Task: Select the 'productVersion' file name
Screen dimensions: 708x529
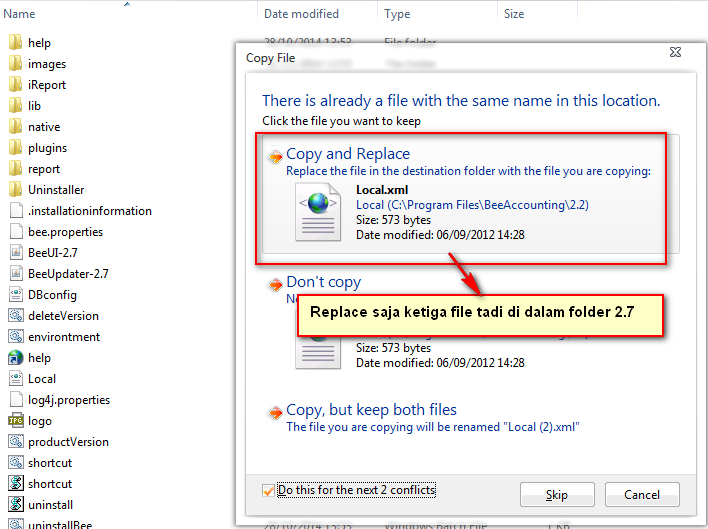Action: pos(68,442)
